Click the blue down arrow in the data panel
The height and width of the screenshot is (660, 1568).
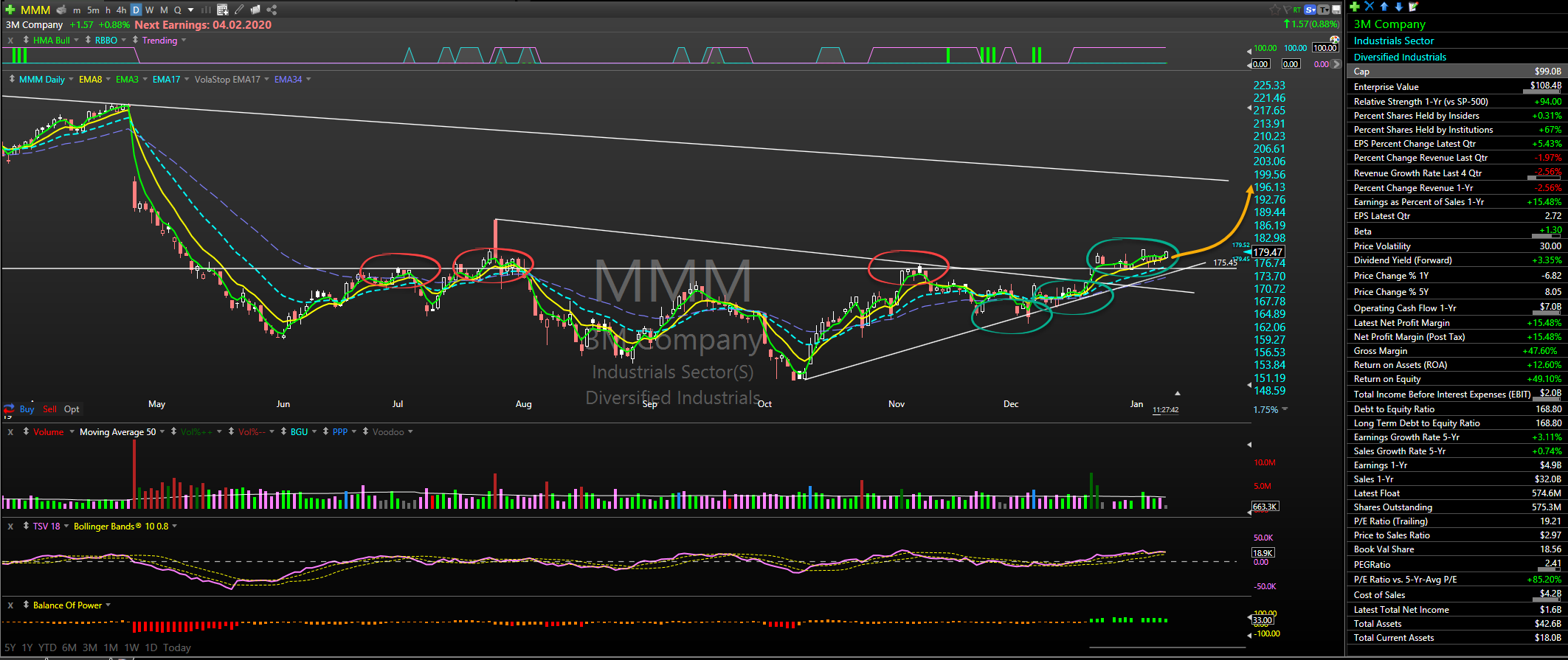tap(1399, 7)
